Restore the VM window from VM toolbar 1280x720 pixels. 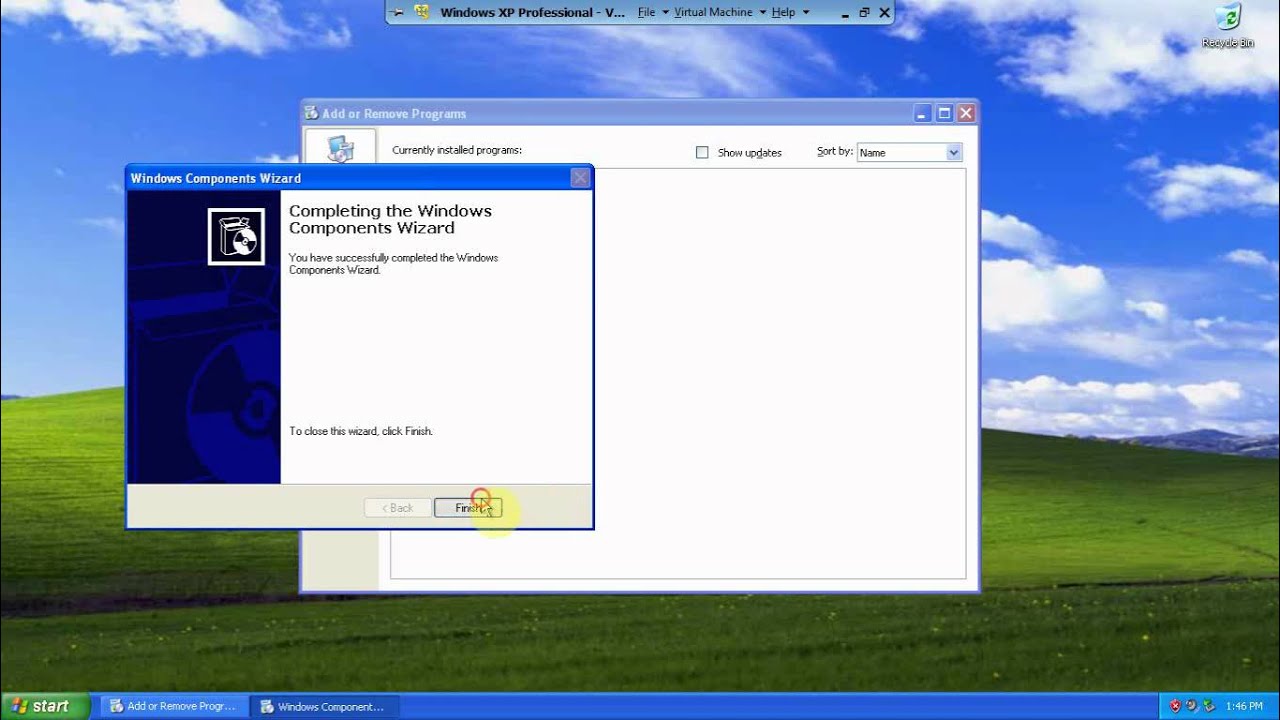865,13
